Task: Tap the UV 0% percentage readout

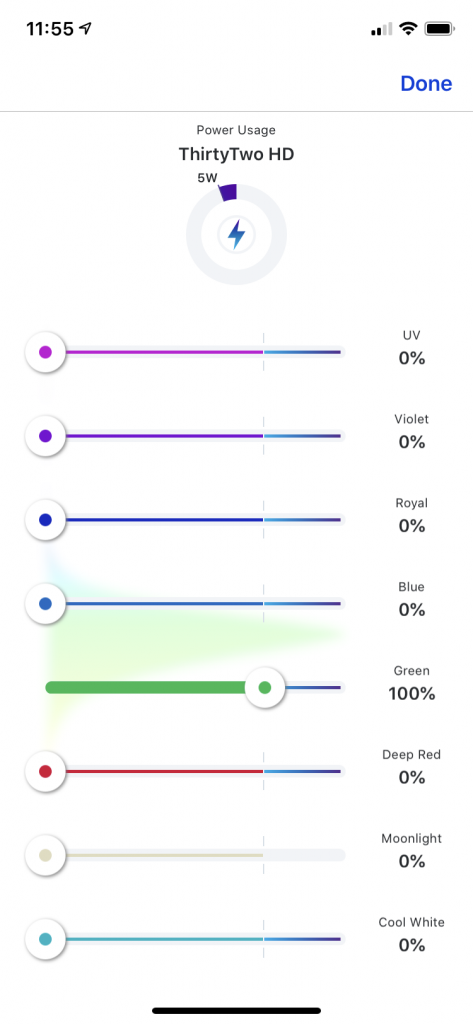Action: pyautogui.click(x=412, y=359)
